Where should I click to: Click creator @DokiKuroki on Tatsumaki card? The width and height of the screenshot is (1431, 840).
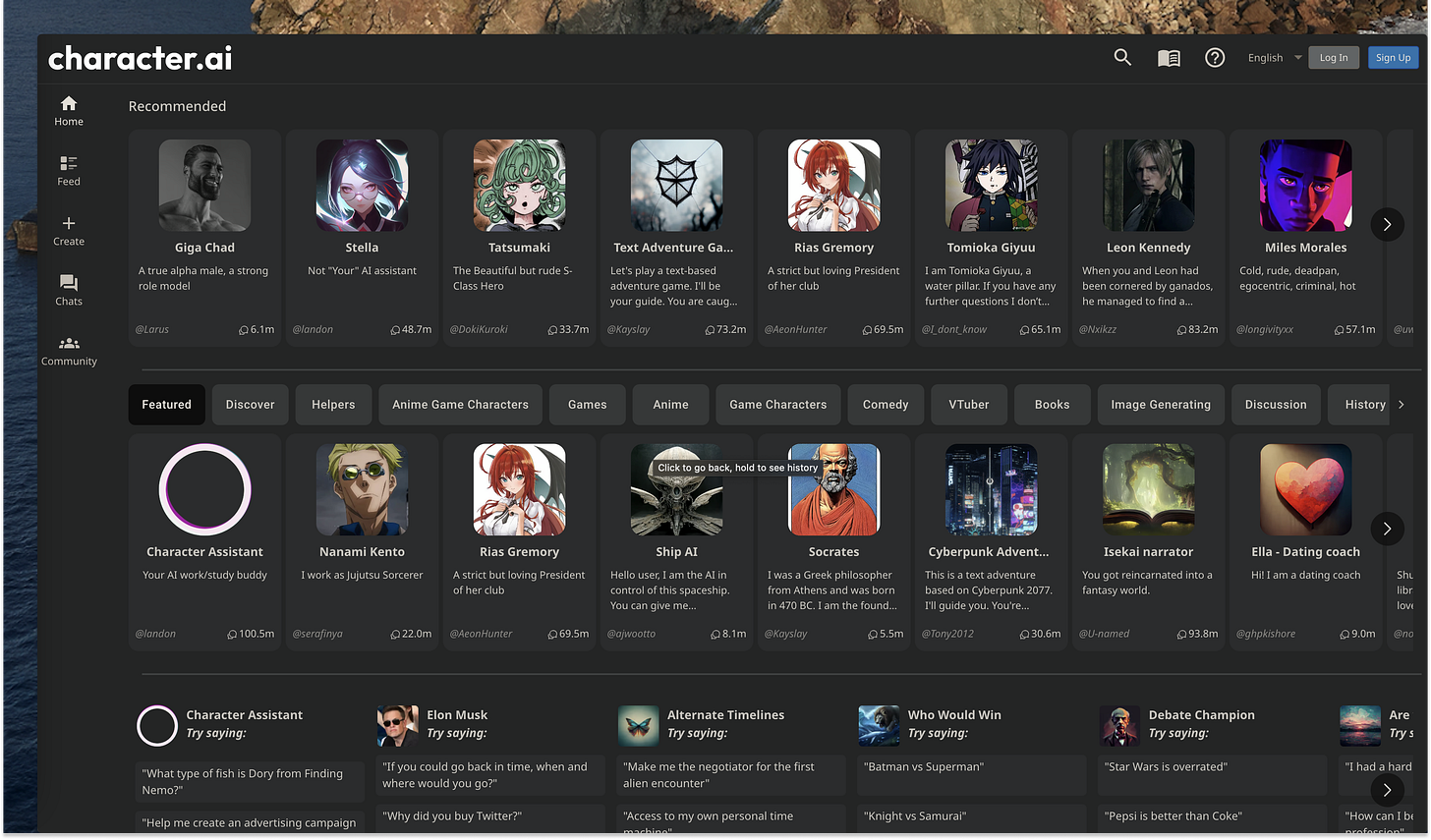(479, 330)
